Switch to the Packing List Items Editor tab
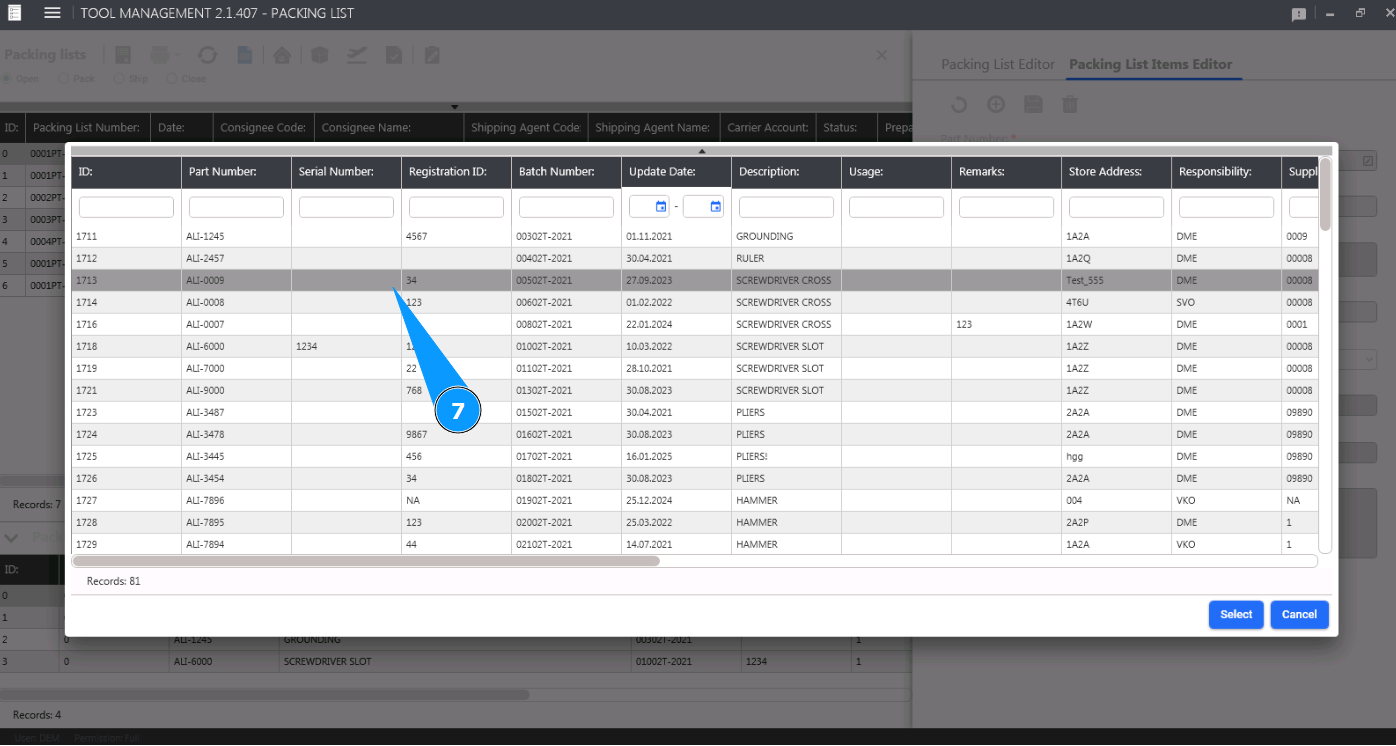Image resolution: width=1396 pixels, height=746 pixels. tap(1151, 64)
